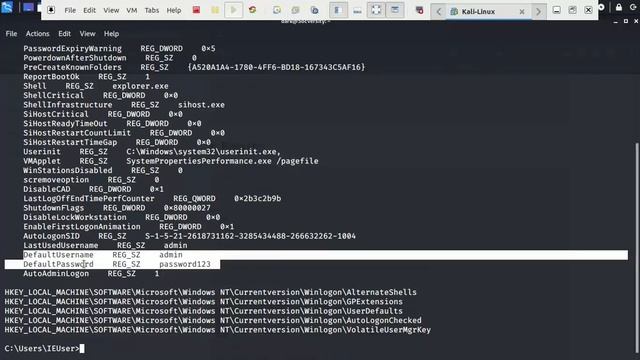Open terminal Help menu
Viewport: 640px width, 360px height.
click(111, 33)
